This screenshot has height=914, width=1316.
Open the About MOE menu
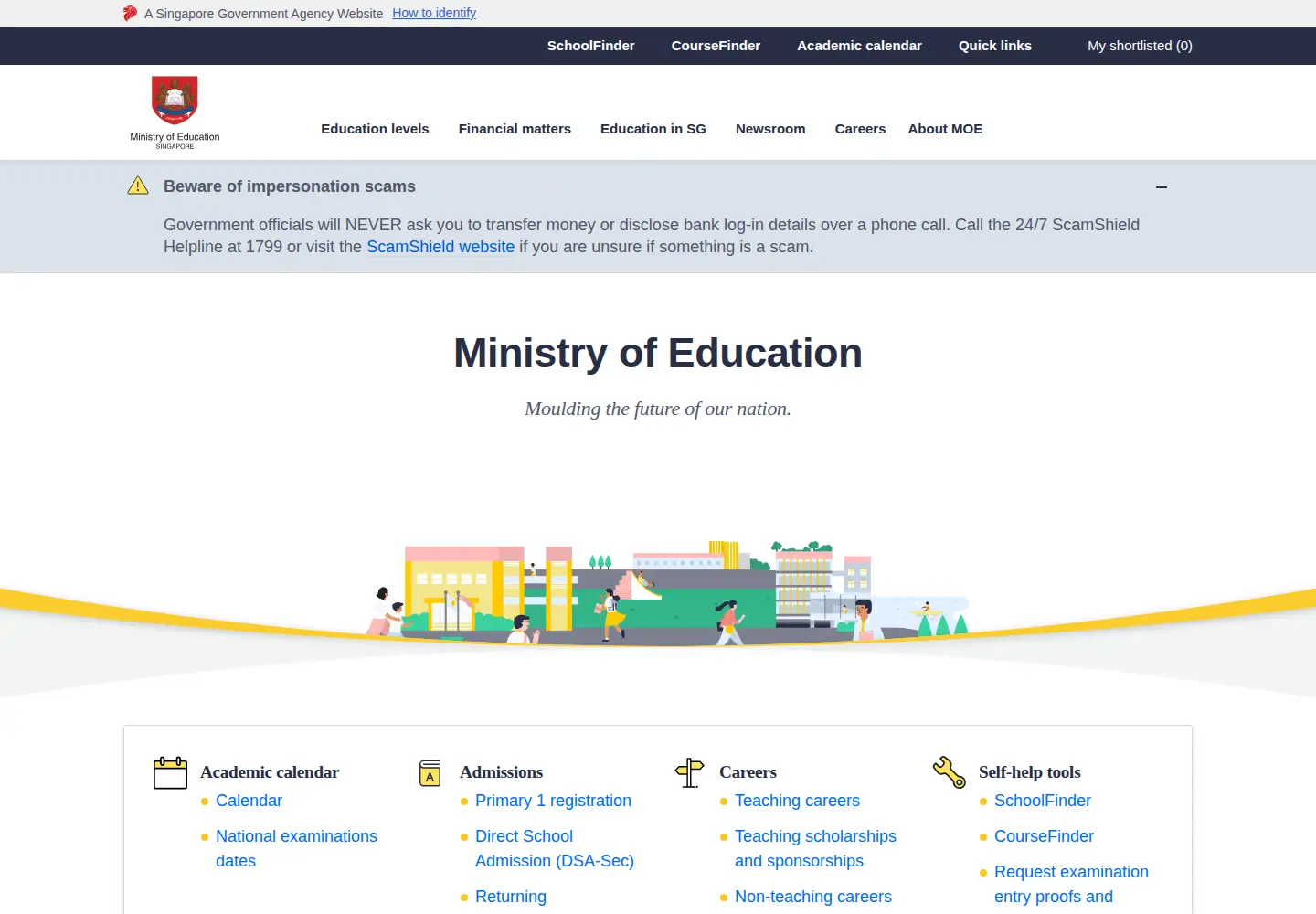(x=945, y=129)
